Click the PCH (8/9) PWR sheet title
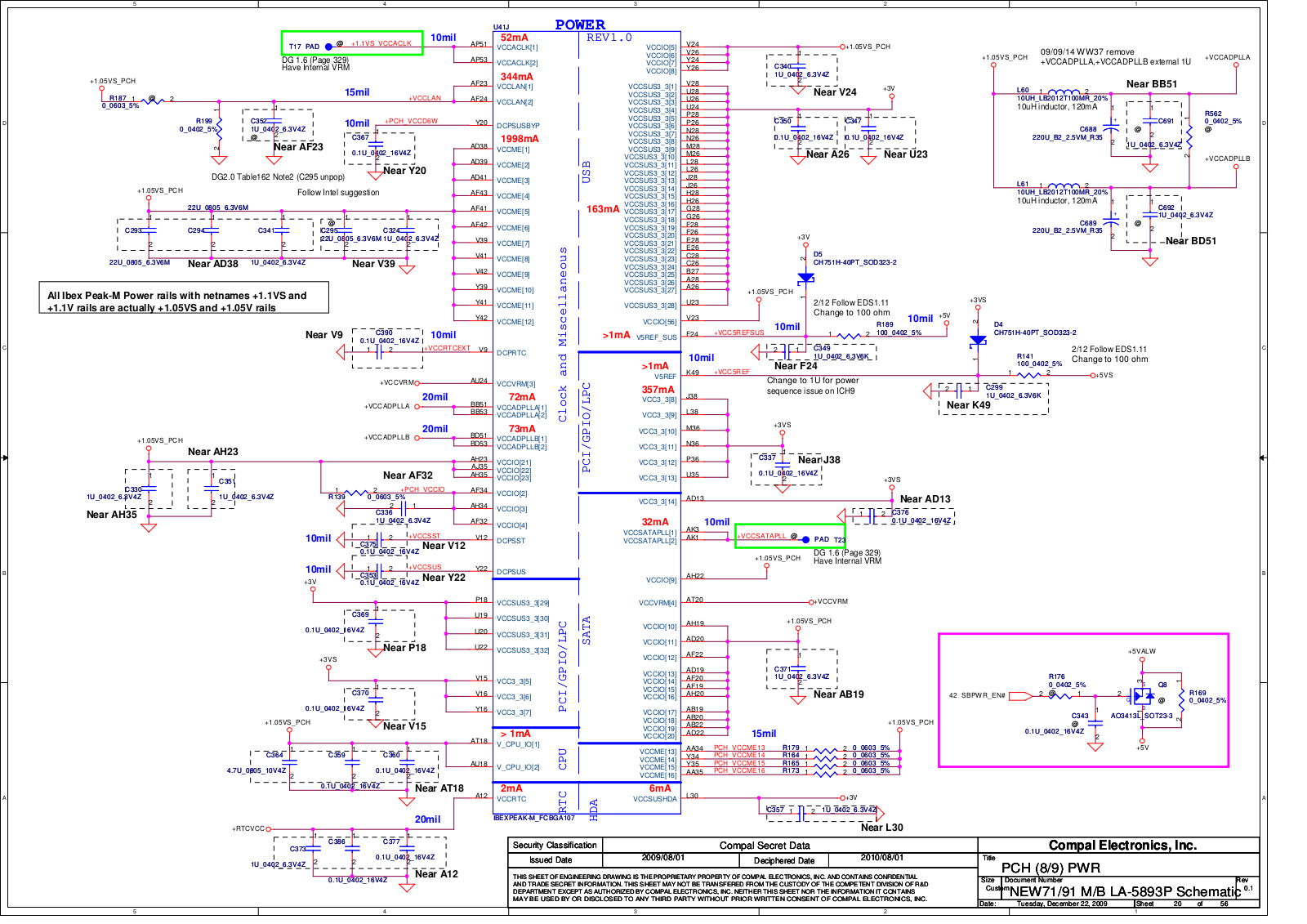Screen dimensions: 1307x924 (1051, 868)
